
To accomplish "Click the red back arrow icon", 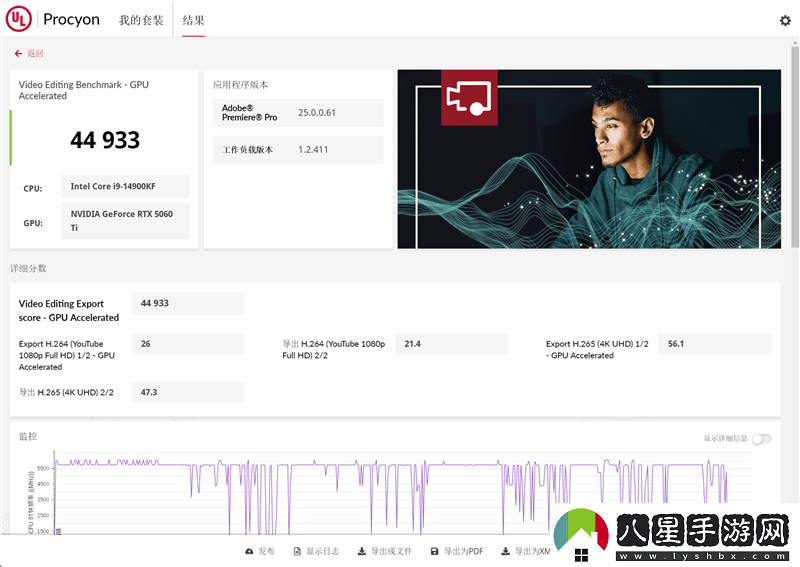I will point(18,54).
